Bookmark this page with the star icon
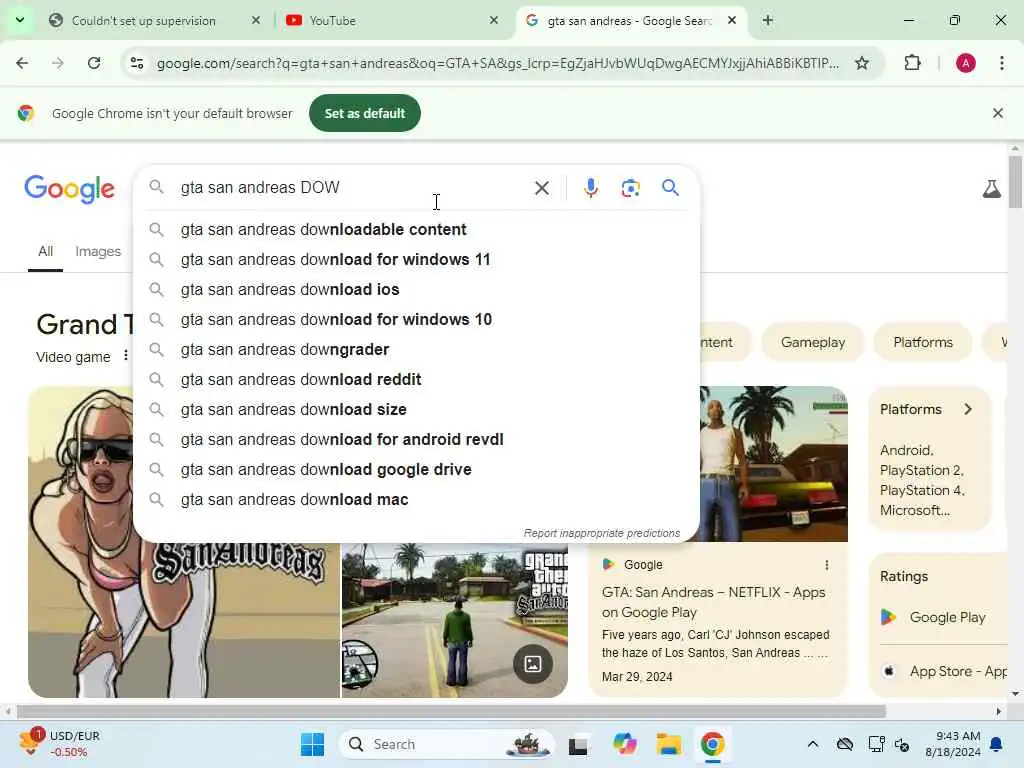The height and width of the screenshot is (768, 1024). coord(861,63)
